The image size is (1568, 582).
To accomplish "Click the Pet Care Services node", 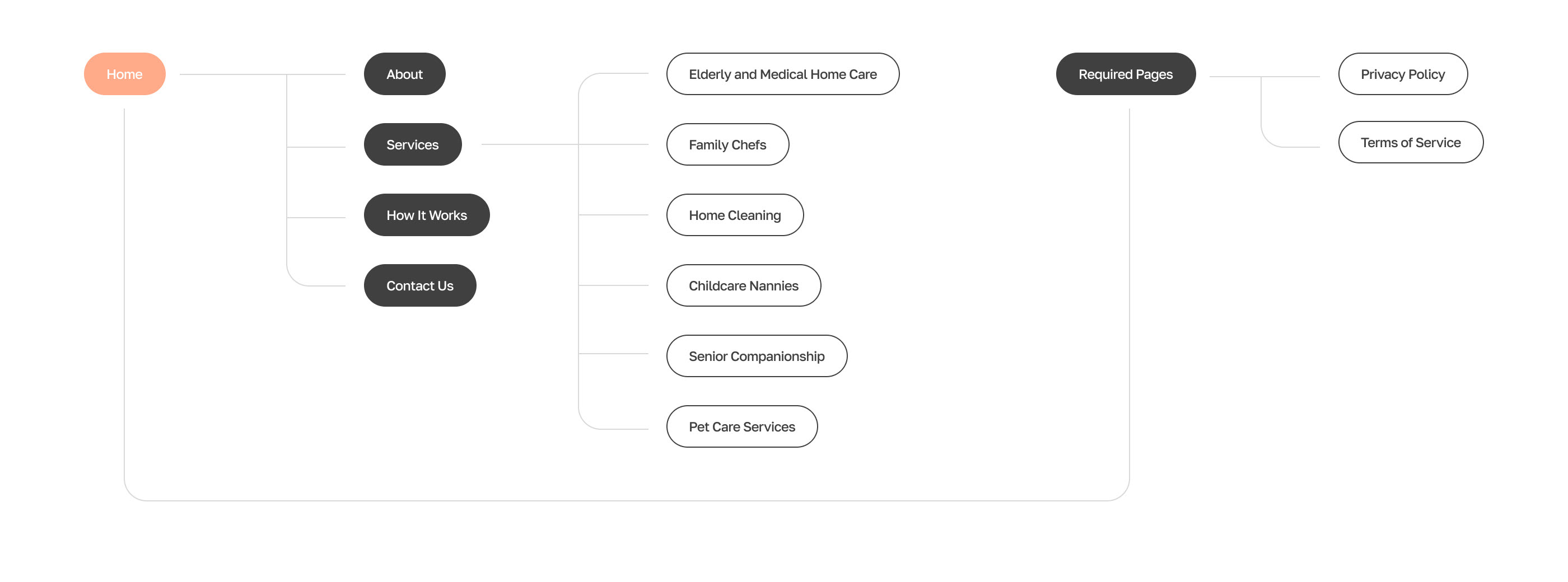I will [x=741, y=427].
